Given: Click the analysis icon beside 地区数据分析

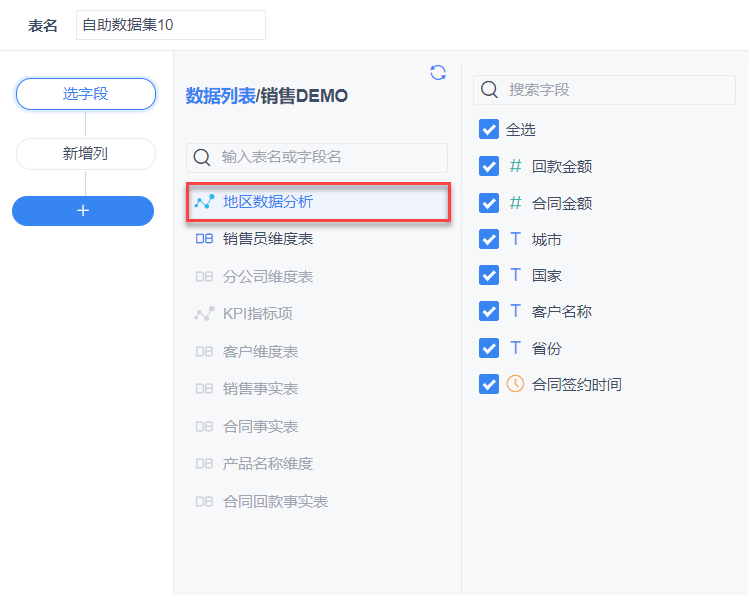Looking at the screenshot, I should click(204, 202).
